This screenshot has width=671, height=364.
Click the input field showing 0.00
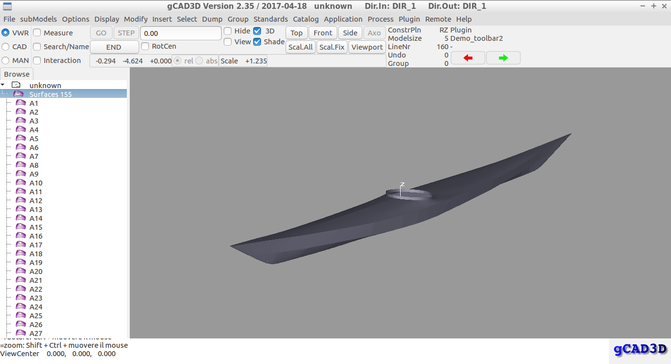181,33
